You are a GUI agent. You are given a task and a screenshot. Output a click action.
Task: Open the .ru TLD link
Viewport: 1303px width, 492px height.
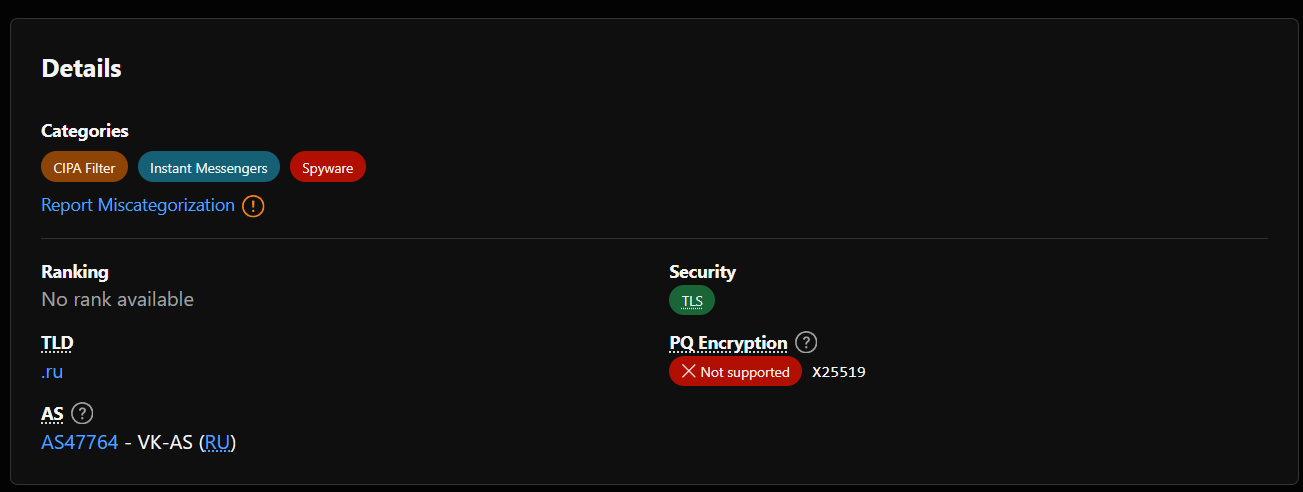pyautogui.click(x=52, y=372)
